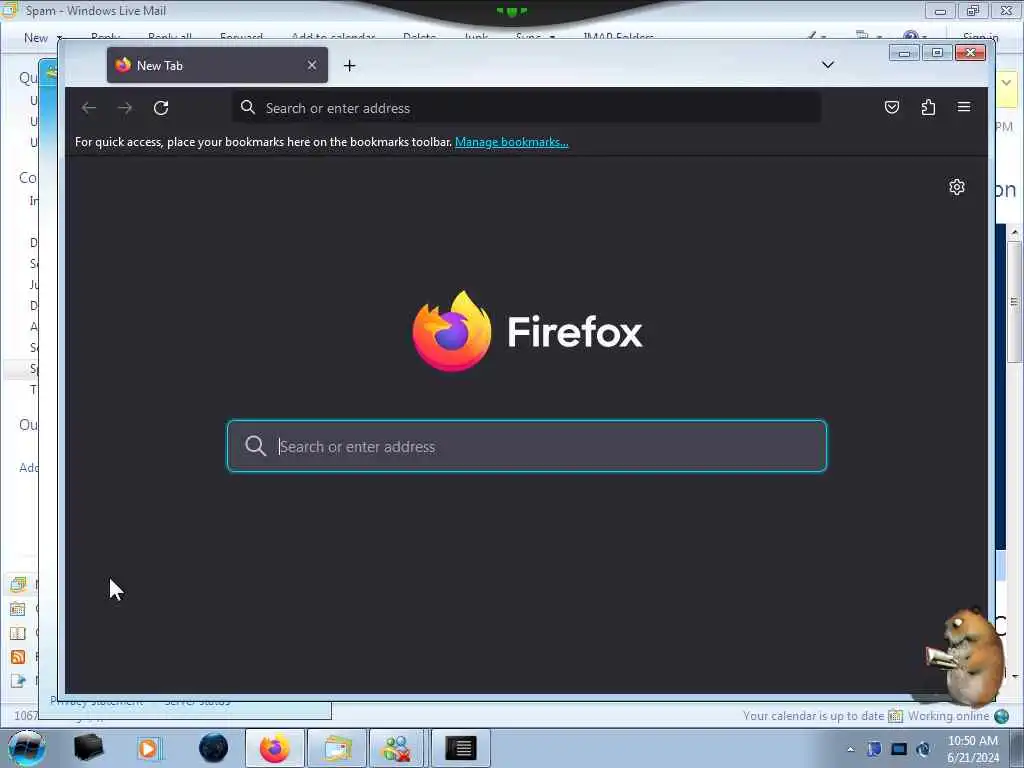Open Mail shortcut icon in Live Mail sidebar
Screen dimensions: 1024x768
[x=18, y=584]
